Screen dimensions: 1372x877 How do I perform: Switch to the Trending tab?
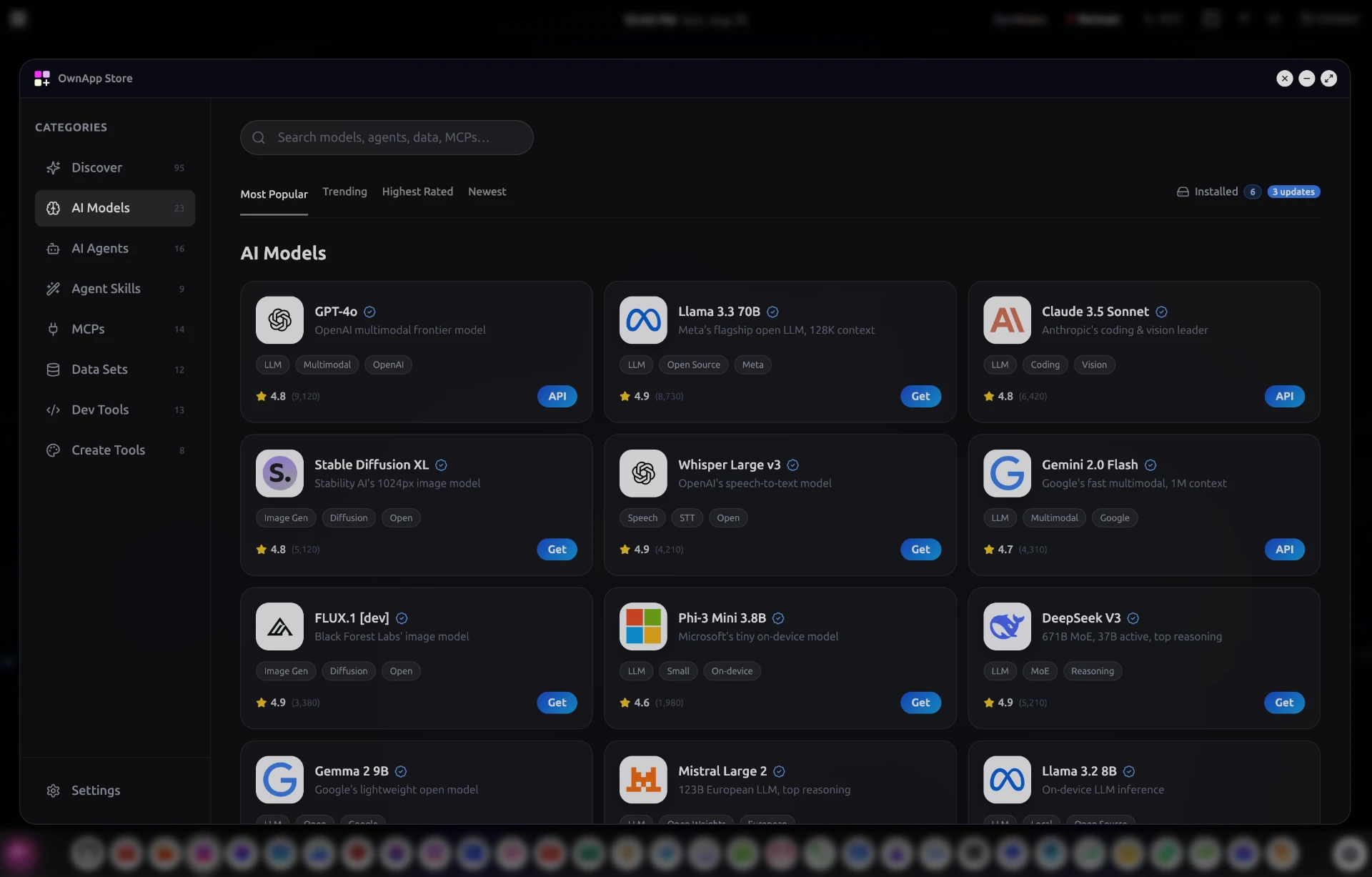(x=344, y=192)
